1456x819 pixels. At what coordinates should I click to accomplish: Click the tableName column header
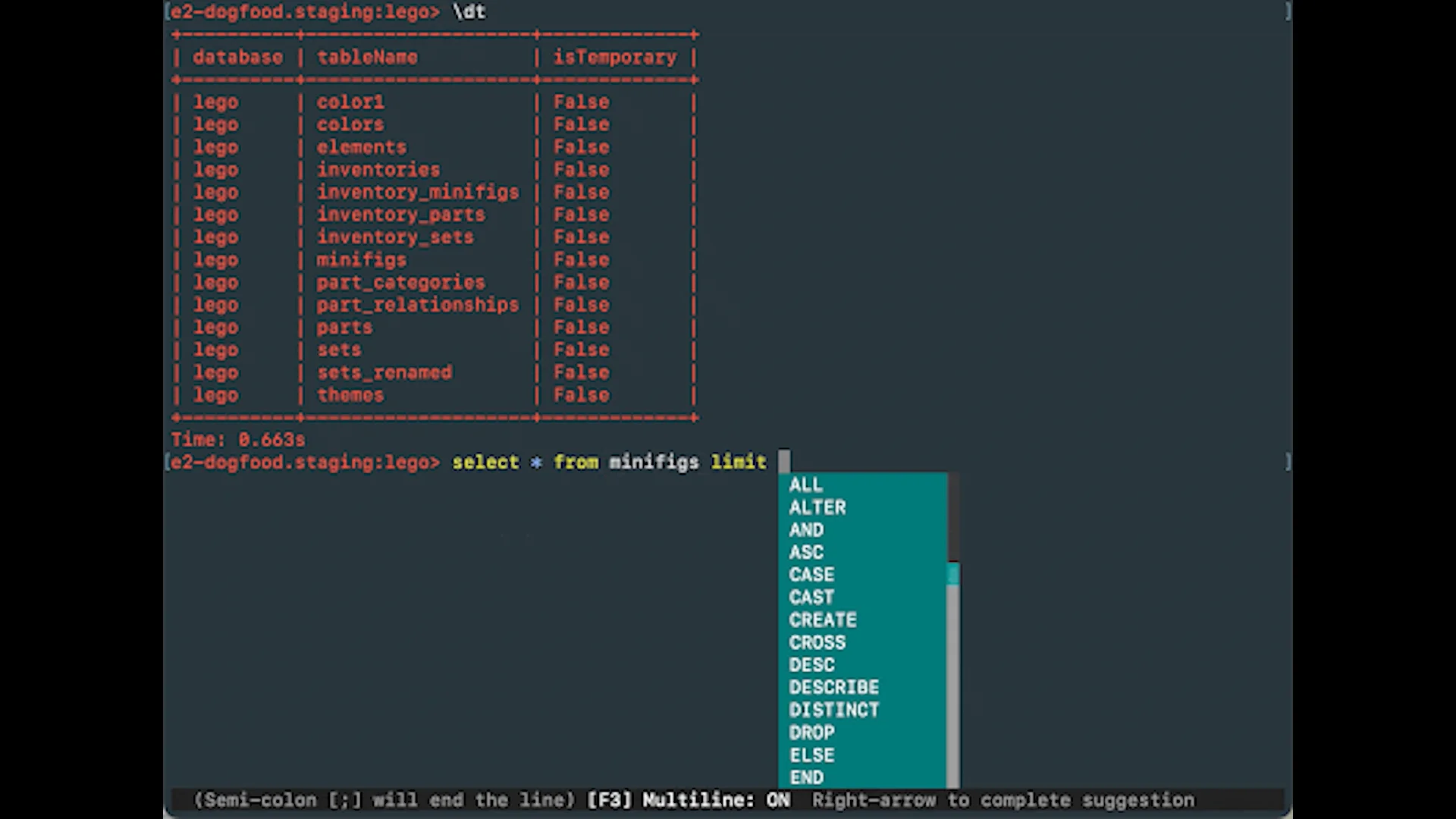(367, 57)
